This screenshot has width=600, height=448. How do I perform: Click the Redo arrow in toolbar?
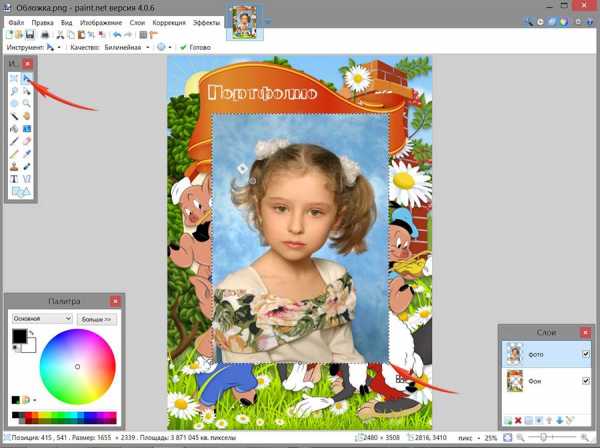point(128,35)
